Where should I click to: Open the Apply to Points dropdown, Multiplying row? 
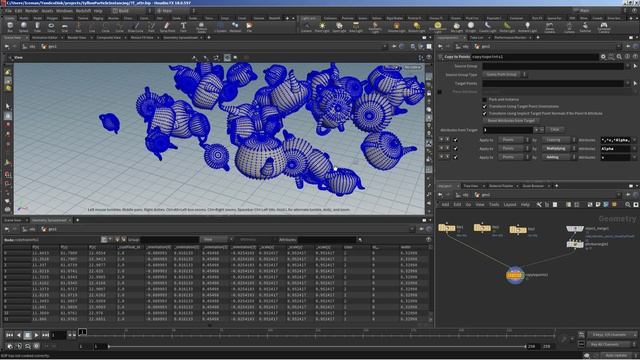pos(513,149)
